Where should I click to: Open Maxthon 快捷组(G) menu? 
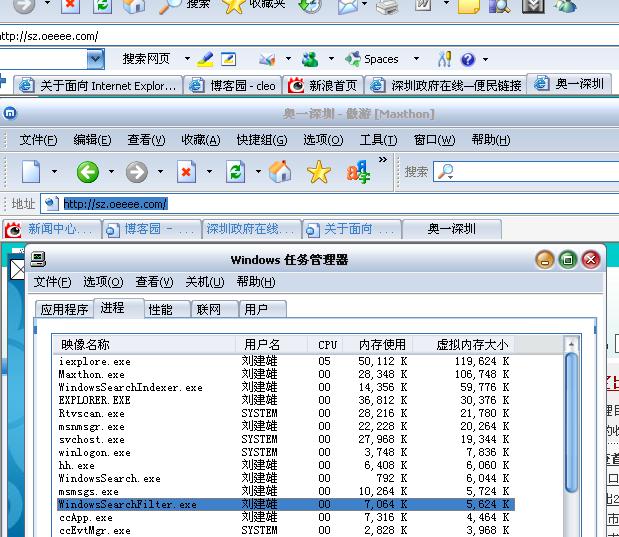262,140
